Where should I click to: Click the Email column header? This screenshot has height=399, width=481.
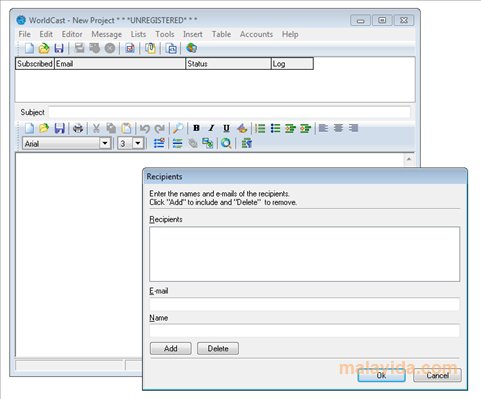pyautogui.click(x=120, y=64)
